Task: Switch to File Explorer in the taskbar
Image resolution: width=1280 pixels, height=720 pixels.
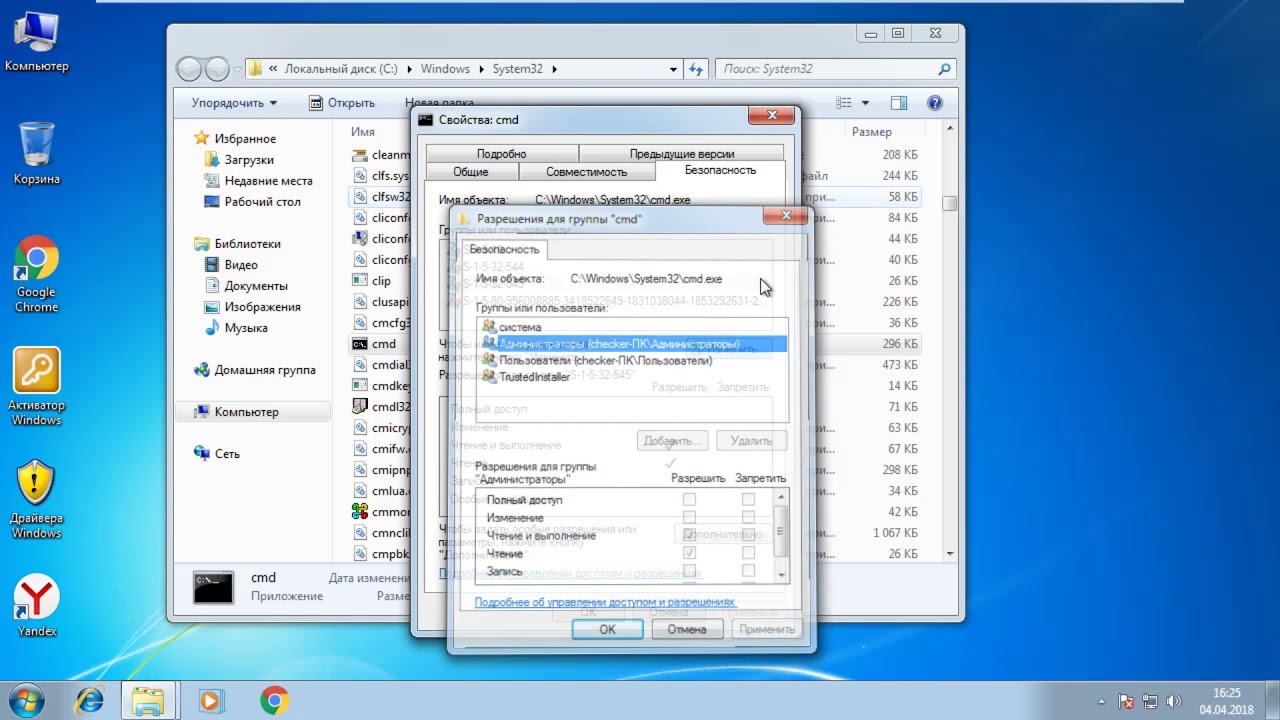Action: (148, 700)
